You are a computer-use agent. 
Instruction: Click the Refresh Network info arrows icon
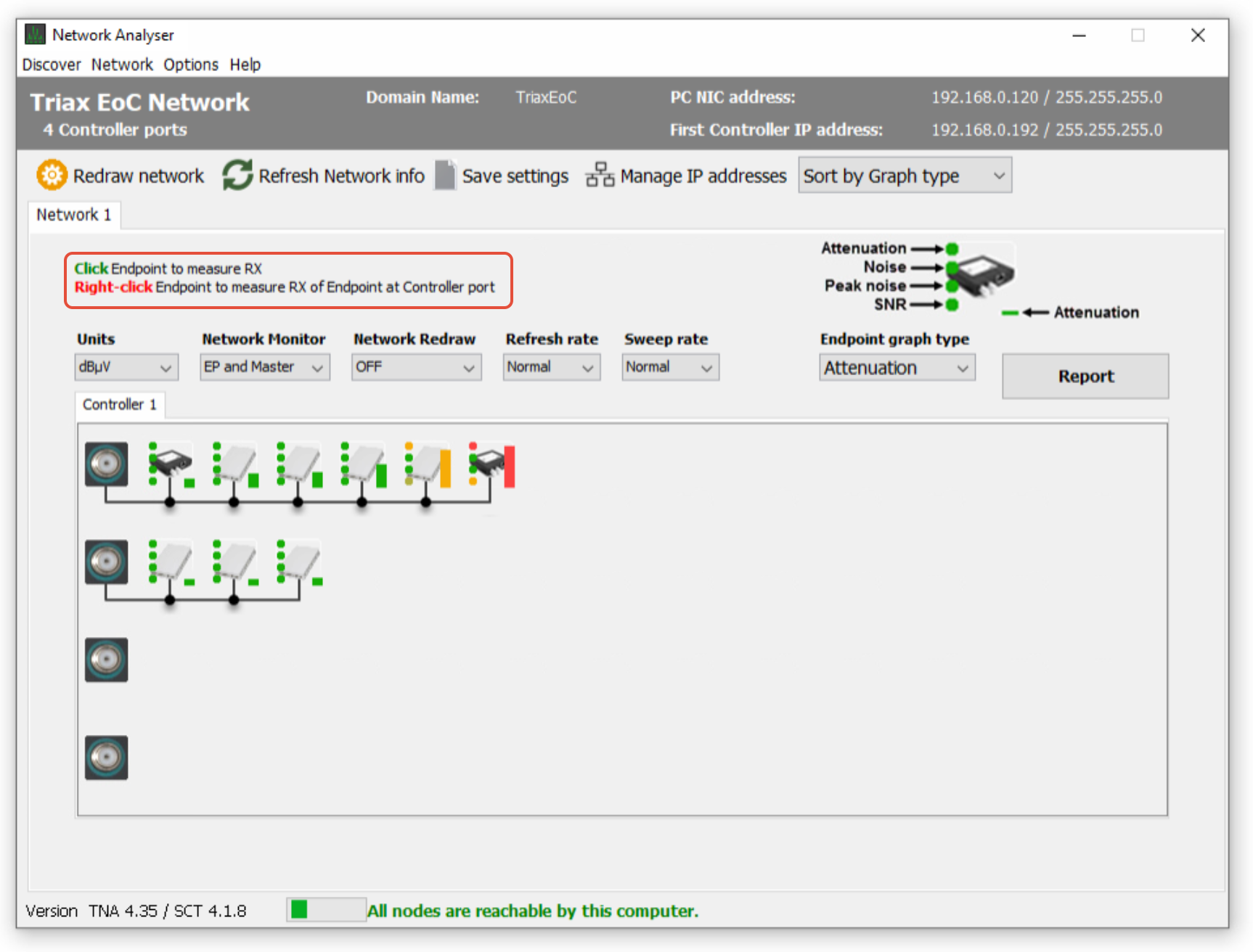click(x=237, y=175)
